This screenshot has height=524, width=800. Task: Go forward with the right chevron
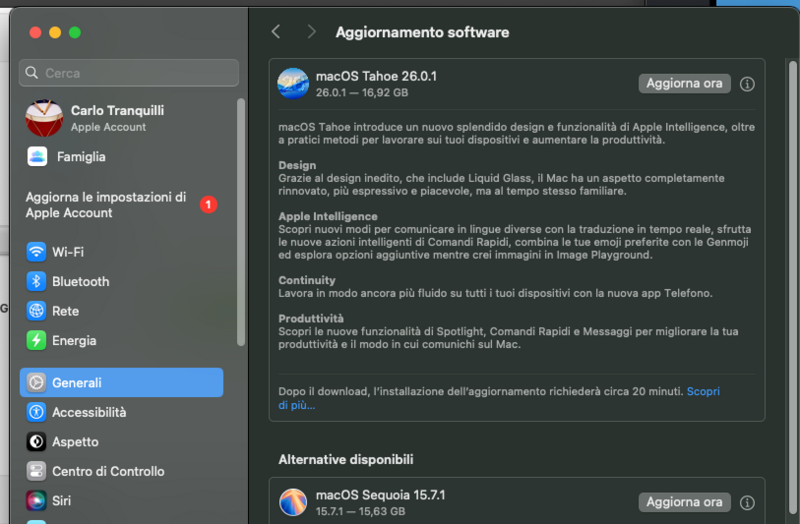click(x=311, y=32)
